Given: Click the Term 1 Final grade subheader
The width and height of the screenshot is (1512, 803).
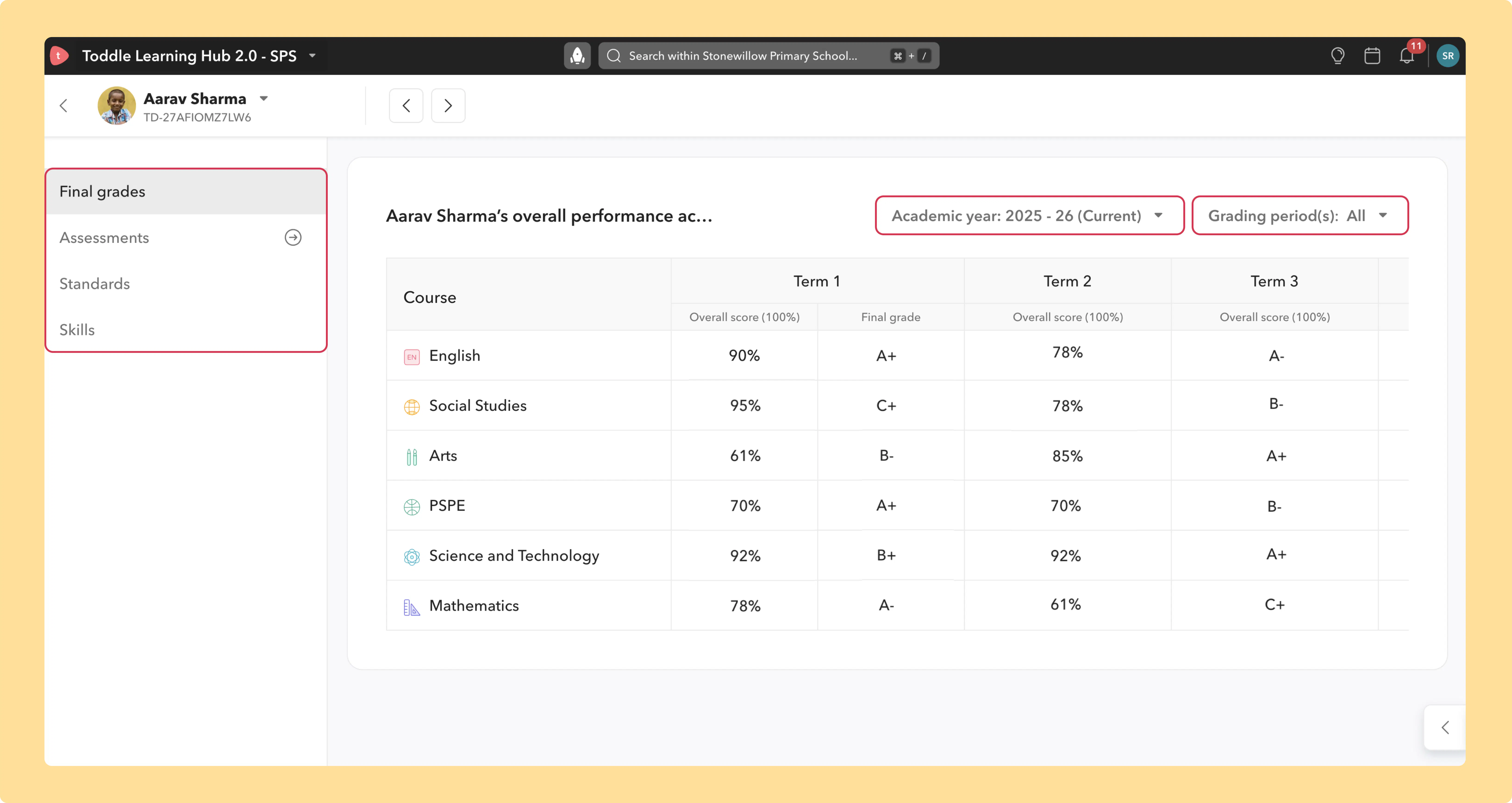Looking at the screenshot, I should pyautogui.click(x=890, y=317).
